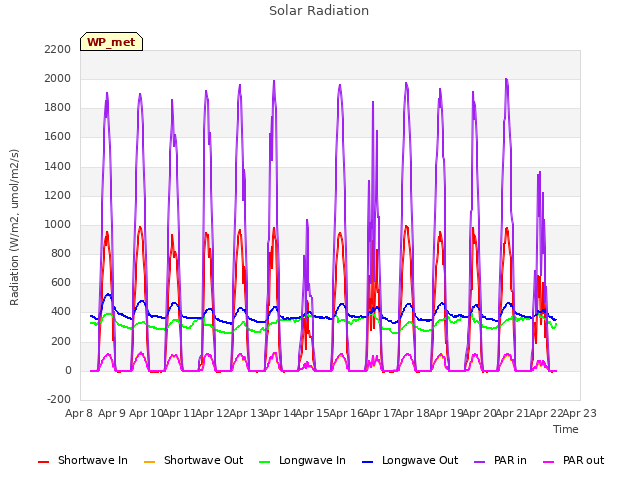Click the Apr 16 x-axis tick label
Image resolution: width=640 pixels, height=480 pixels.
pos(346,413)
